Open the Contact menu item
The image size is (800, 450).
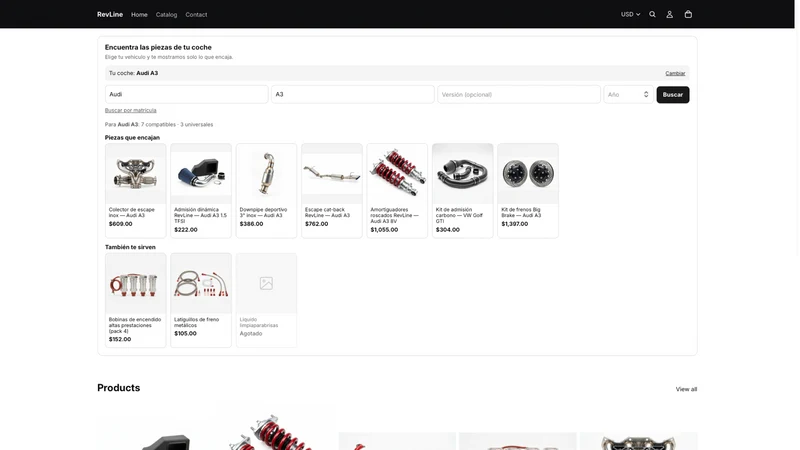196,15
